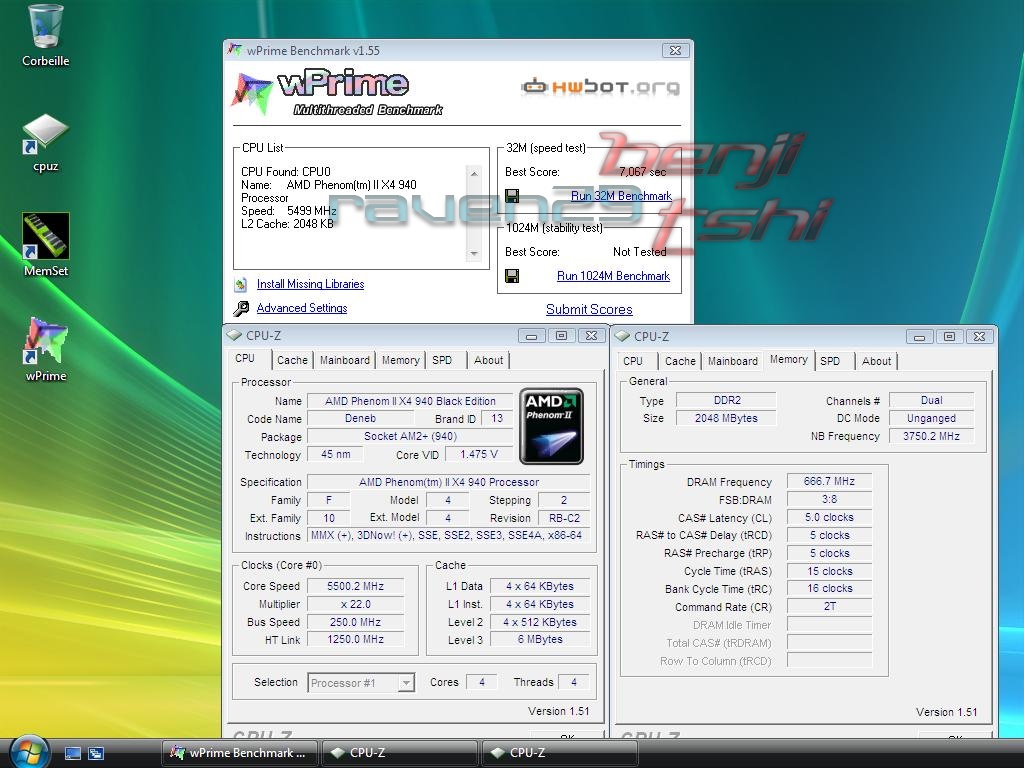Click the NB Frequency 3750.2 MHz value
Screen dimensions: 1024x768
point(931,436)
